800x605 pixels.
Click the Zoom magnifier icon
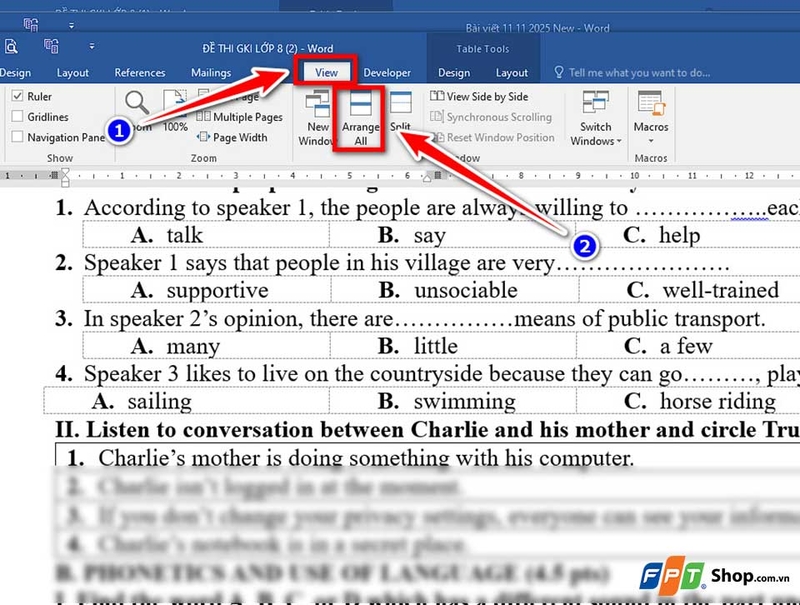click(137, 103)
